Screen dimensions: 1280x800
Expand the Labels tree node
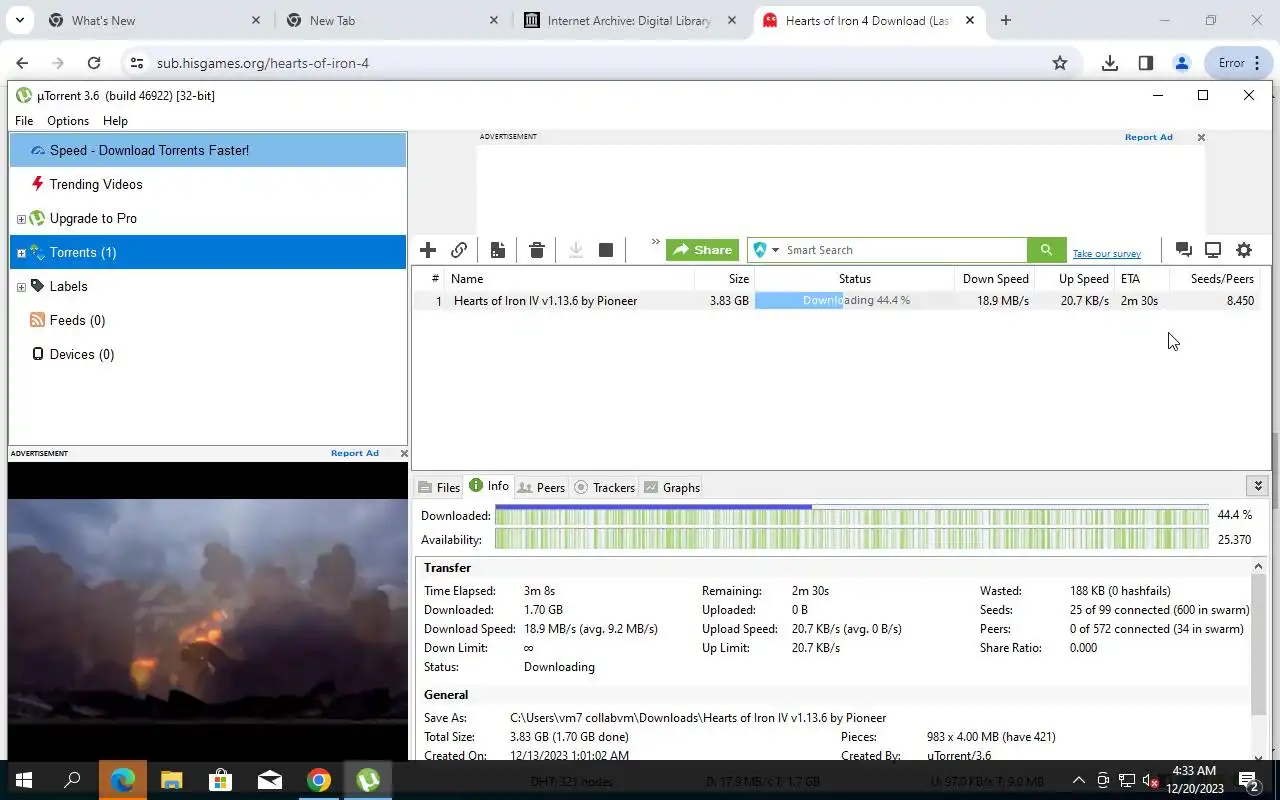coord(21,287)
